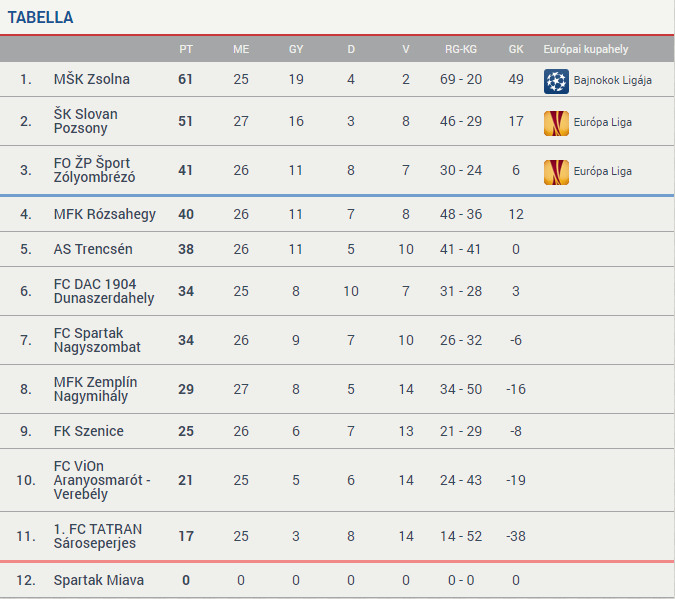Image resolution: width=675 pixels, height=599 pixels.
Task: Click the ME column header
Action: point(241,49)
